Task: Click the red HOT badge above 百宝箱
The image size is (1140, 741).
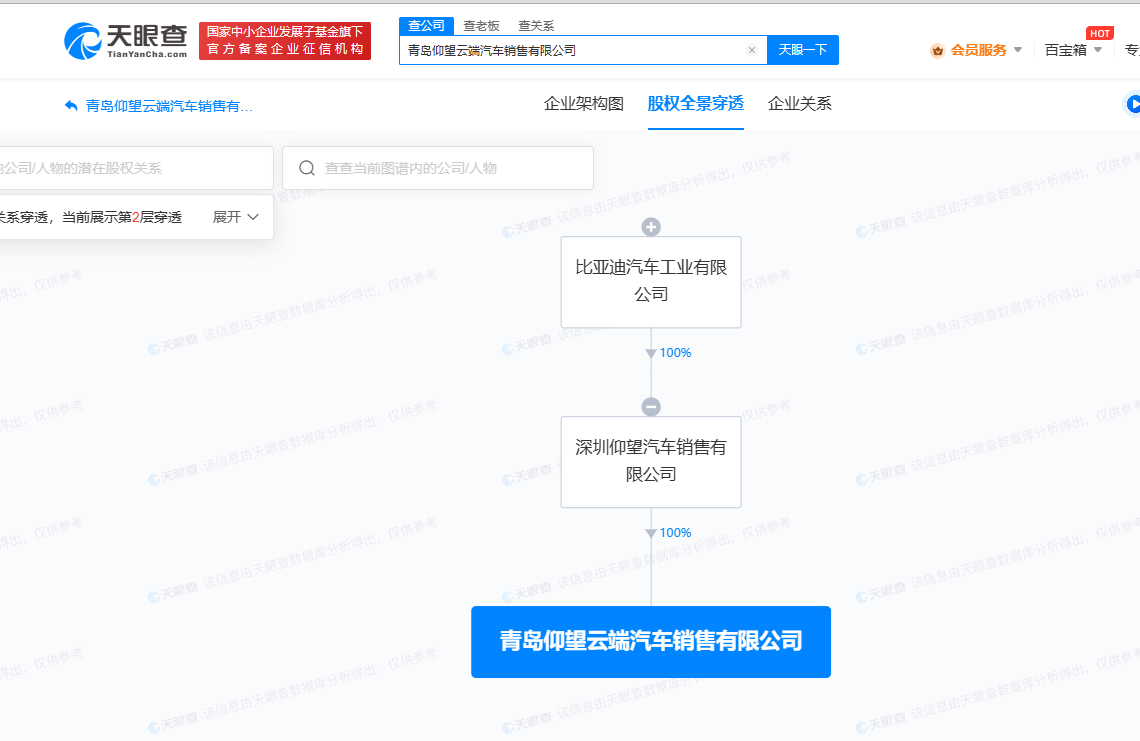Action: pos(1099,33)
